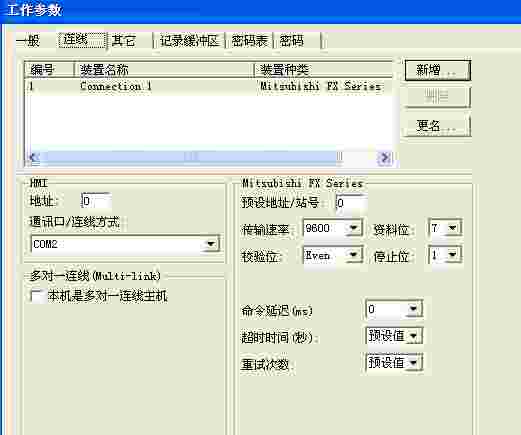Go to the 密码表 tab
Image resolution: width=521 pixels, height=435 pixels.
tap(249, 41)
